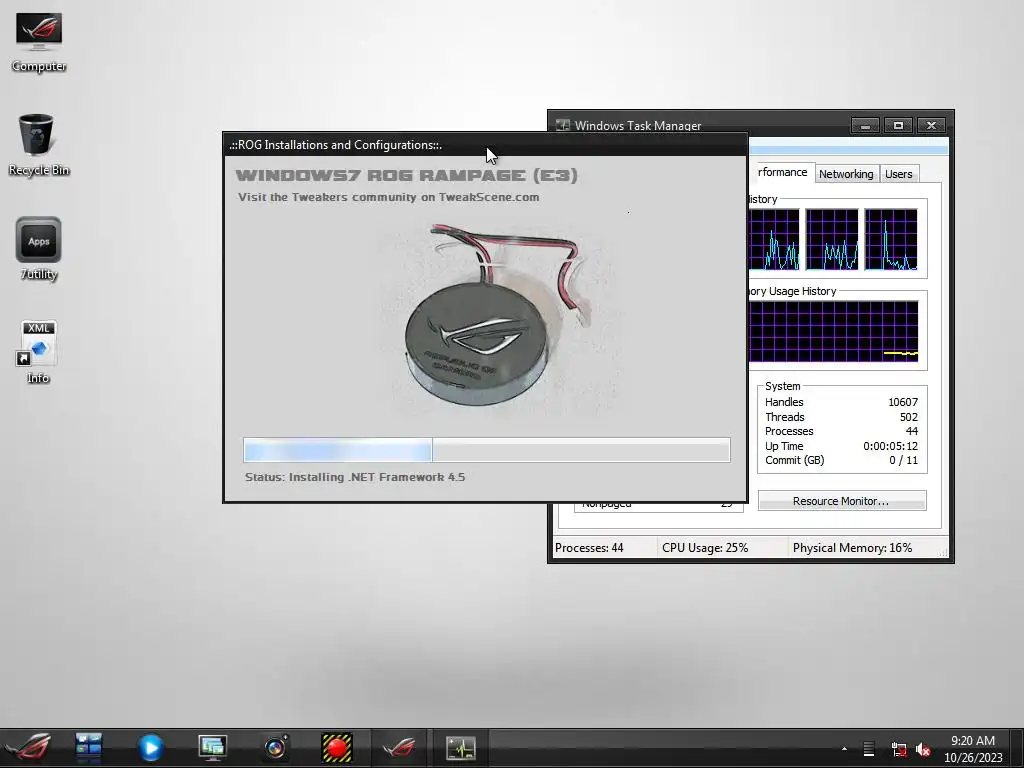Show hidden system tray icons
1024x768 pixels.
(x=844, y=749)
